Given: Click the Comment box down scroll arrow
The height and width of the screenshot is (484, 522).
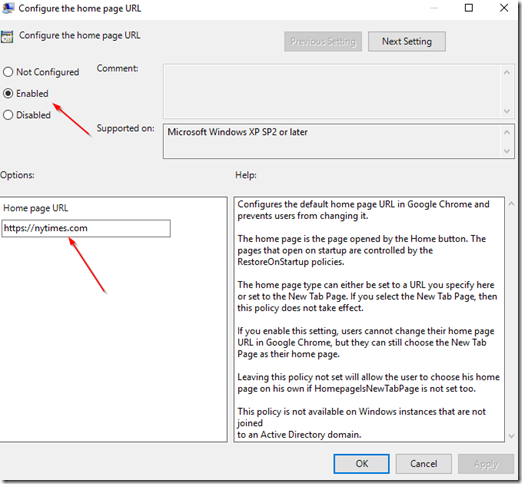Looking at the screenshot, I should (507, 111).
